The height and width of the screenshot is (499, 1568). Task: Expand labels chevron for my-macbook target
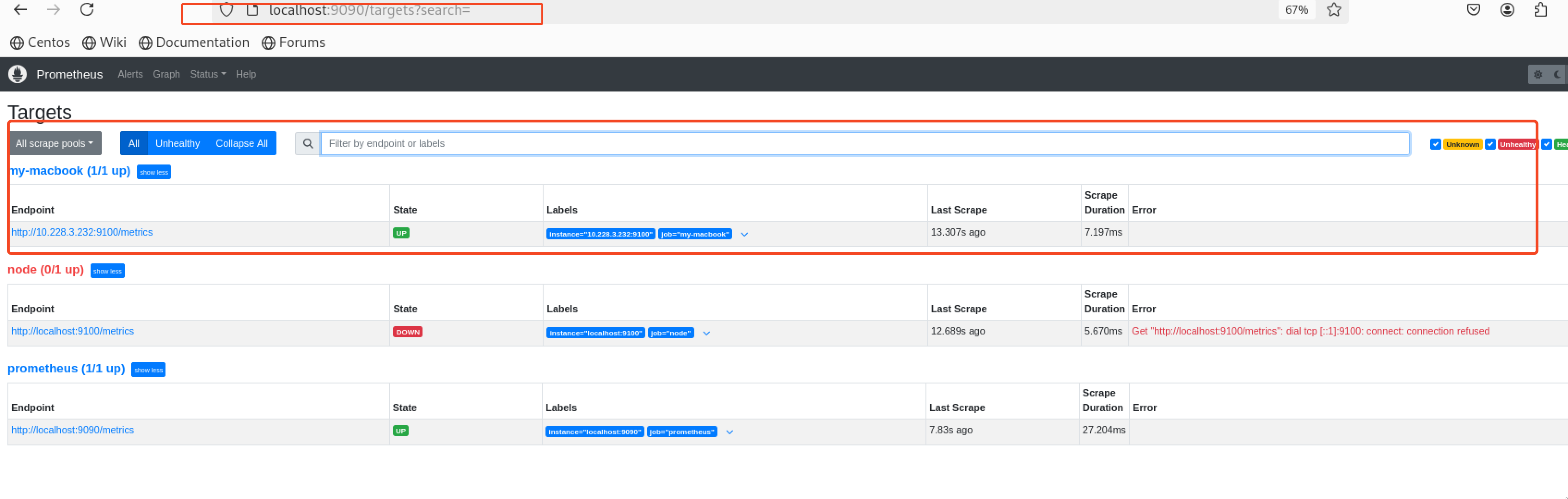pos(744,234)
